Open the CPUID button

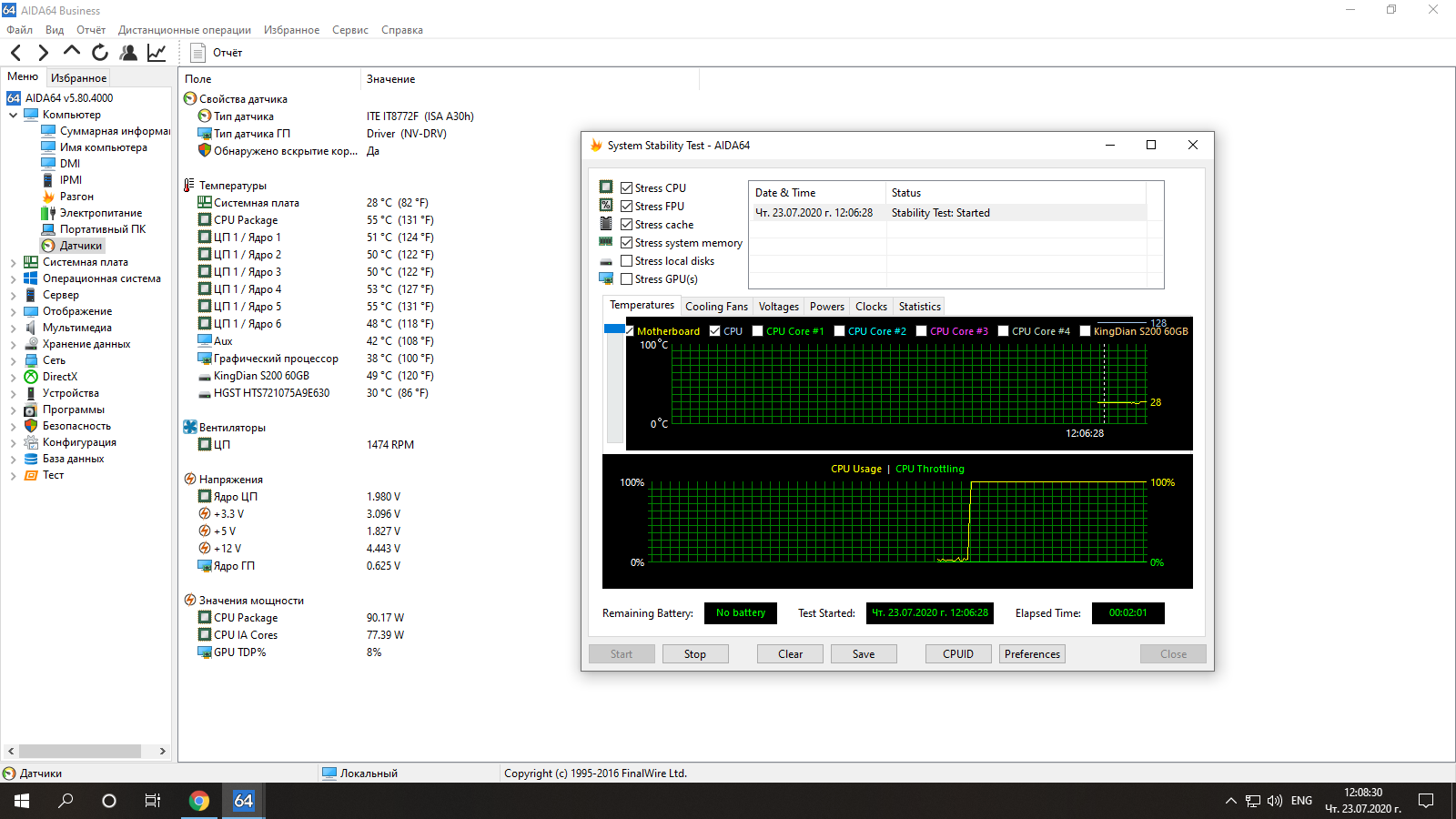click(x=958, y=654)
